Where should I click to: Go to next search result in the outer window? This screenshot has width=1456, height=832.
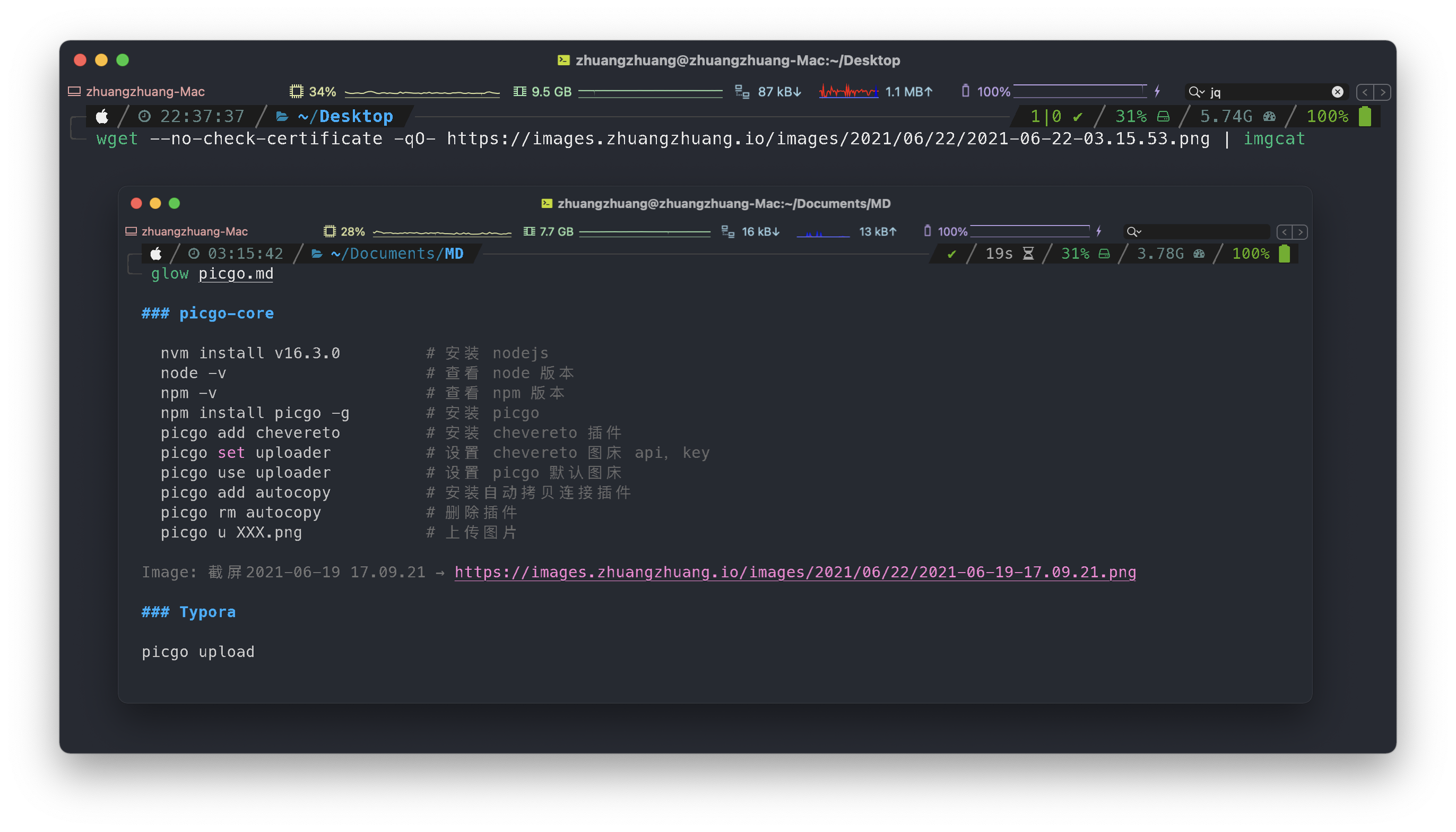[x=1382, y=92]
